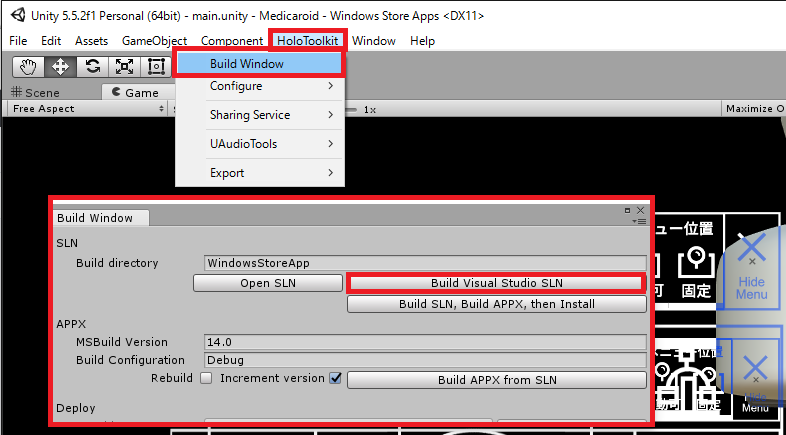Open the HoloToolkit menu
Image resolution: width=786 pixels, height=435 pixels.
307,41
